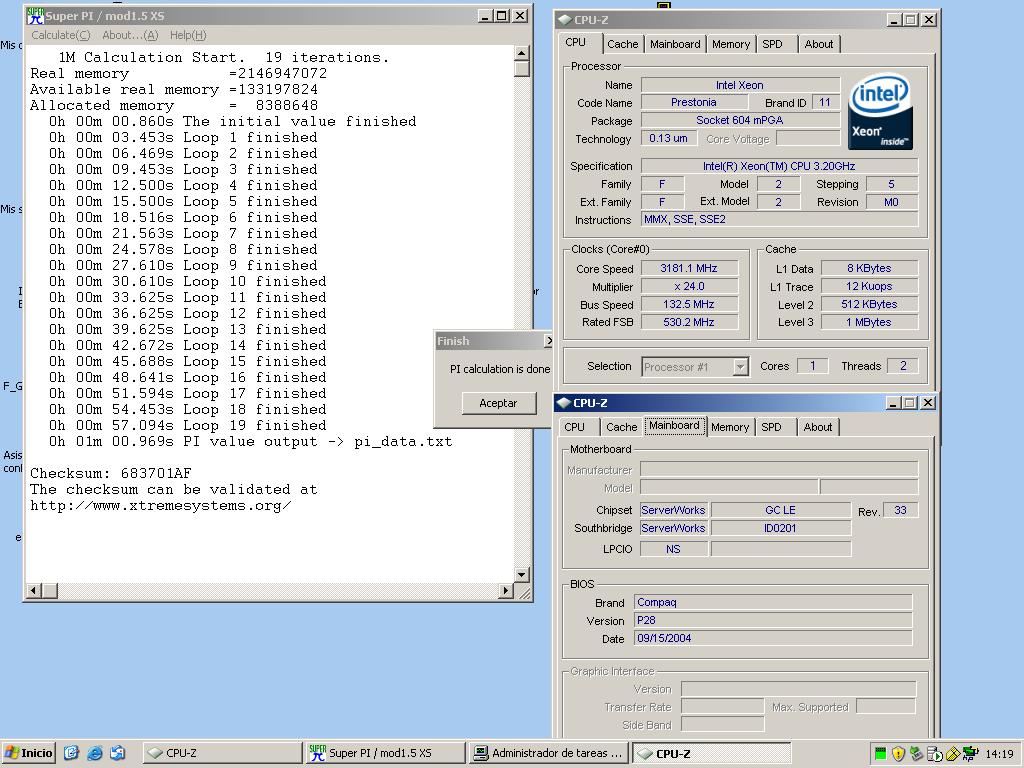Click the yellow security shield tray icon
This screenshot has height=768, width=1024.
click(898, 754)
